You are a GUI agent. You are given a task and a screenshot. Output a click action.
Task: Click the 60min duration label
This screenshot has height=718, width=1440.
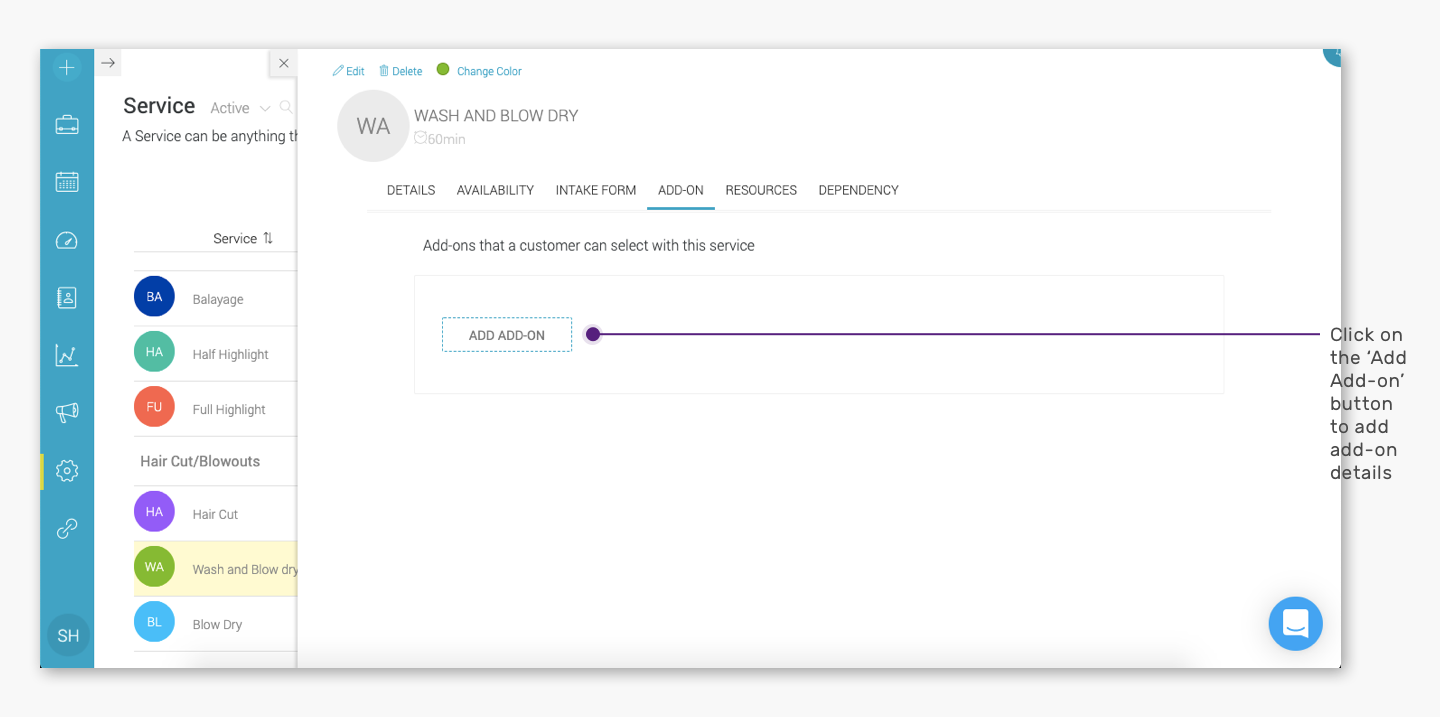coord(440,139)
